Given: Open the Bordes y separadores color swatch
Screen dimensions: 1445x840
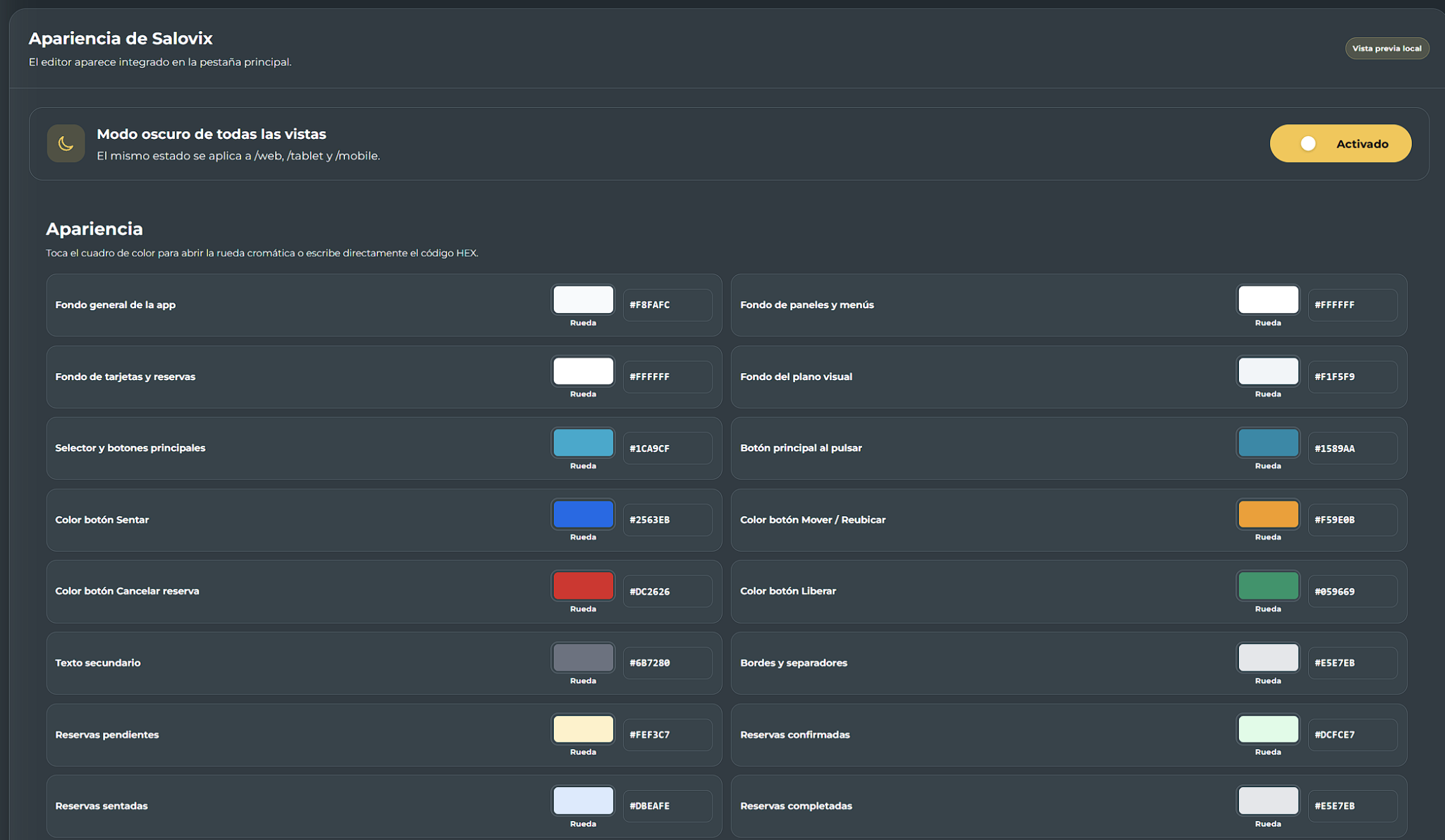Looking at the screenshot, I should 1268,658.
